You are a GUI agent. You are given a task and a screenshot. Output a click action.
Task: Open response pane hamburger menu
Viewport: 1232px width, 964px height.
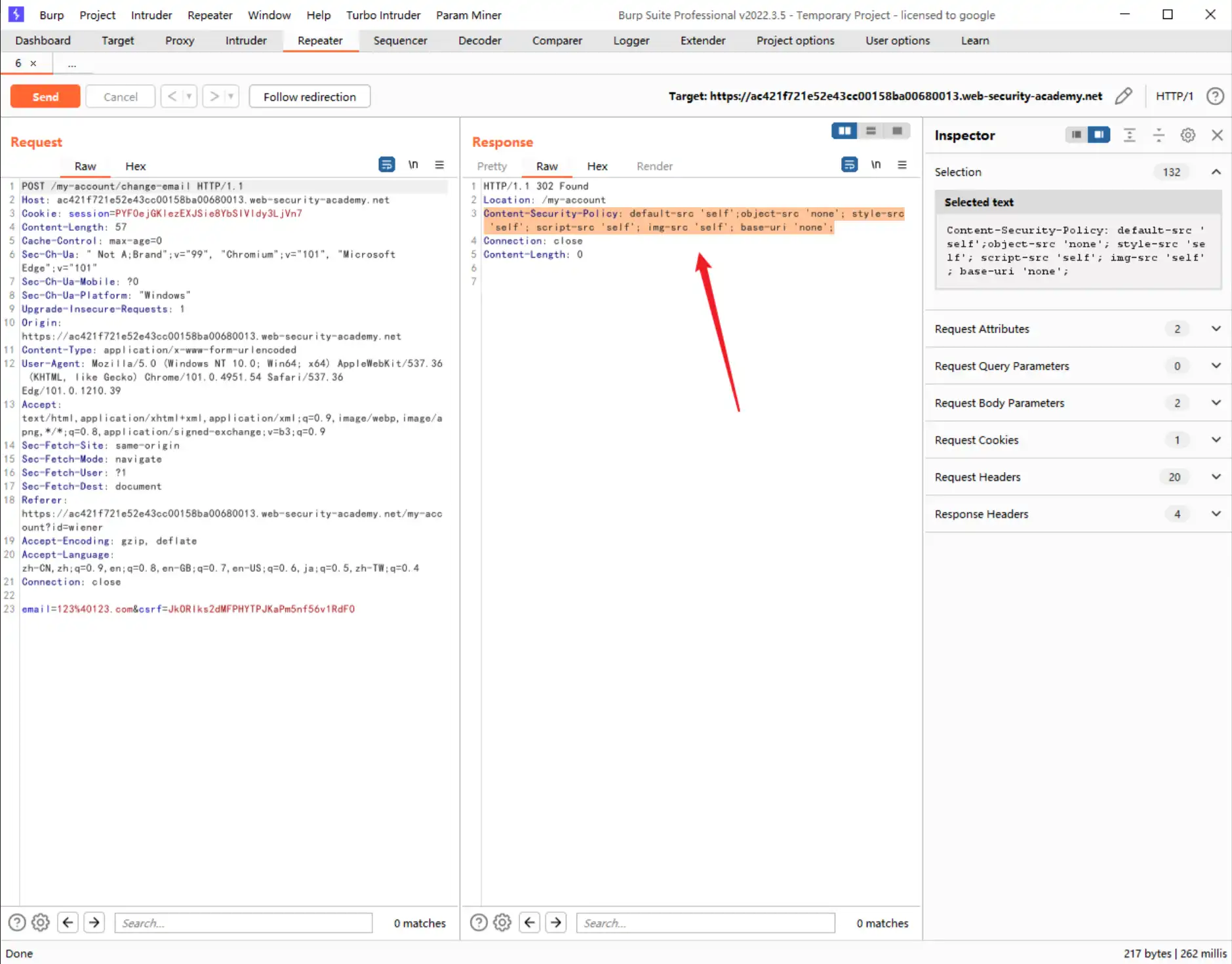[902, 165]
